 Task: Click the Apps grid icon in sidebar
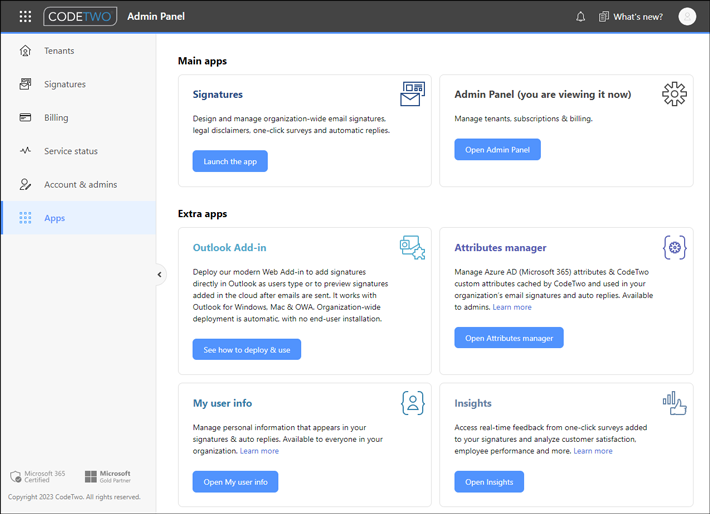coord(25,218)
